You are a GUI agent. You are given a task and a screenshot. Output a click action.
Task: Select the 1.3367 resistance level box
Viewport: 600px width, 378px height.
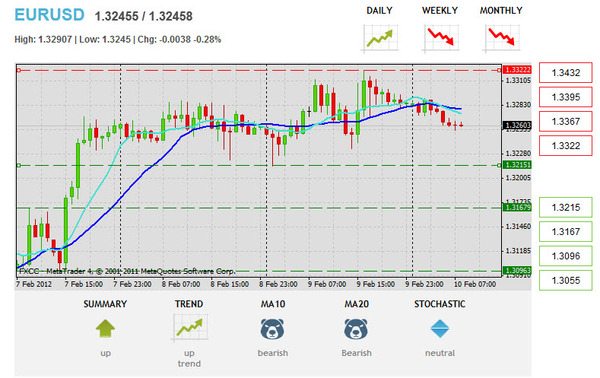[566, 121]
